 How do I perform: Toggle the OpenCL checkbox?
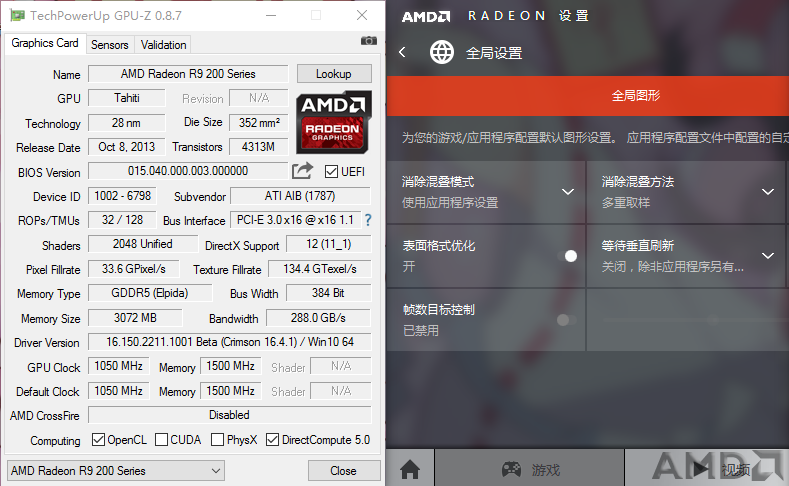(98, 440)
